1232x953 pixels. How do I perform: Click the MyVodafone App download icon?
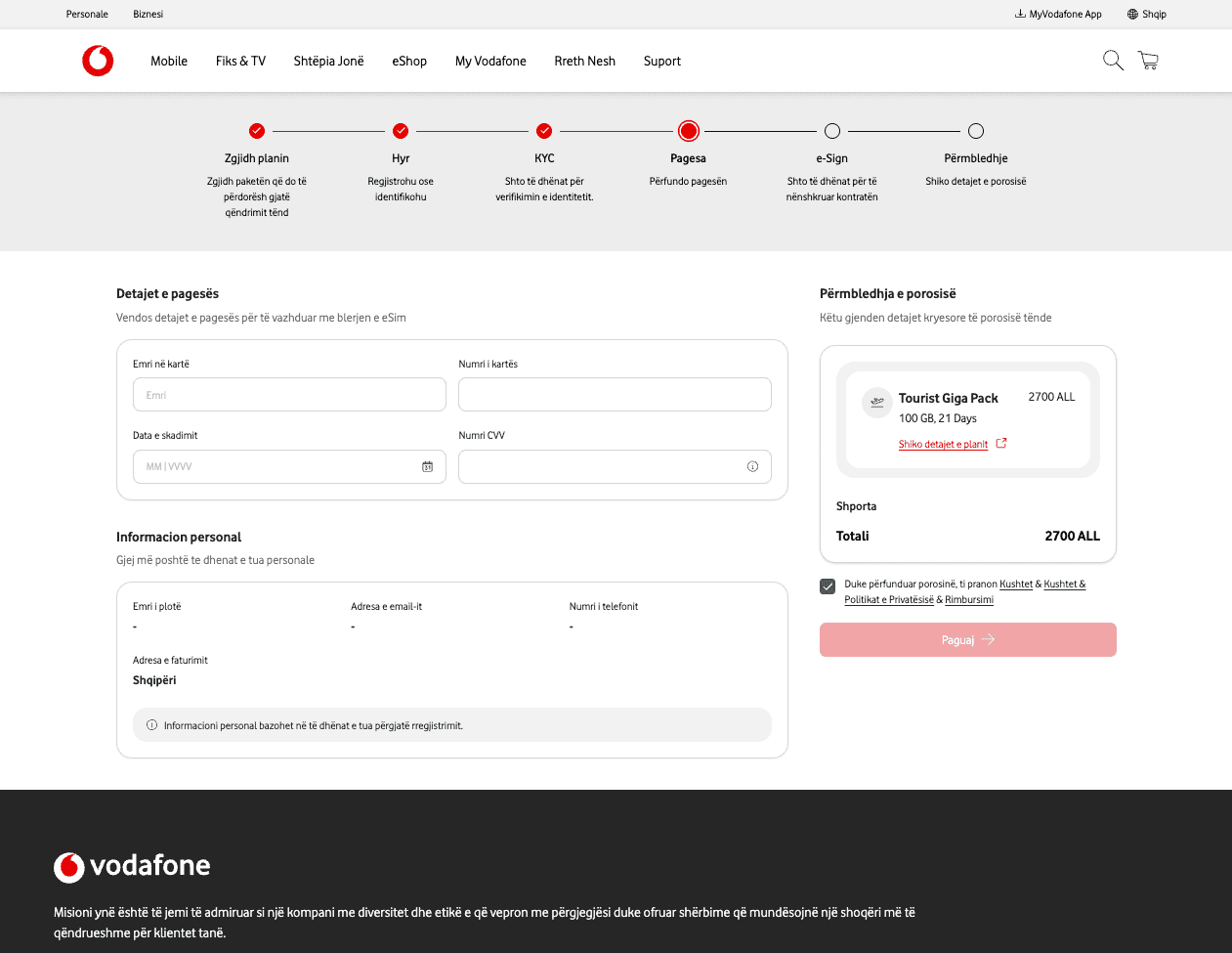click(x=1020, y=14)
